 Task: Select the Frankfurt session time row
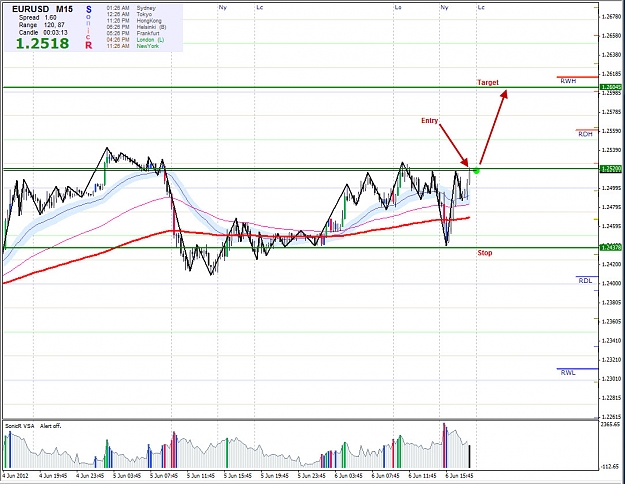[133, 33]
